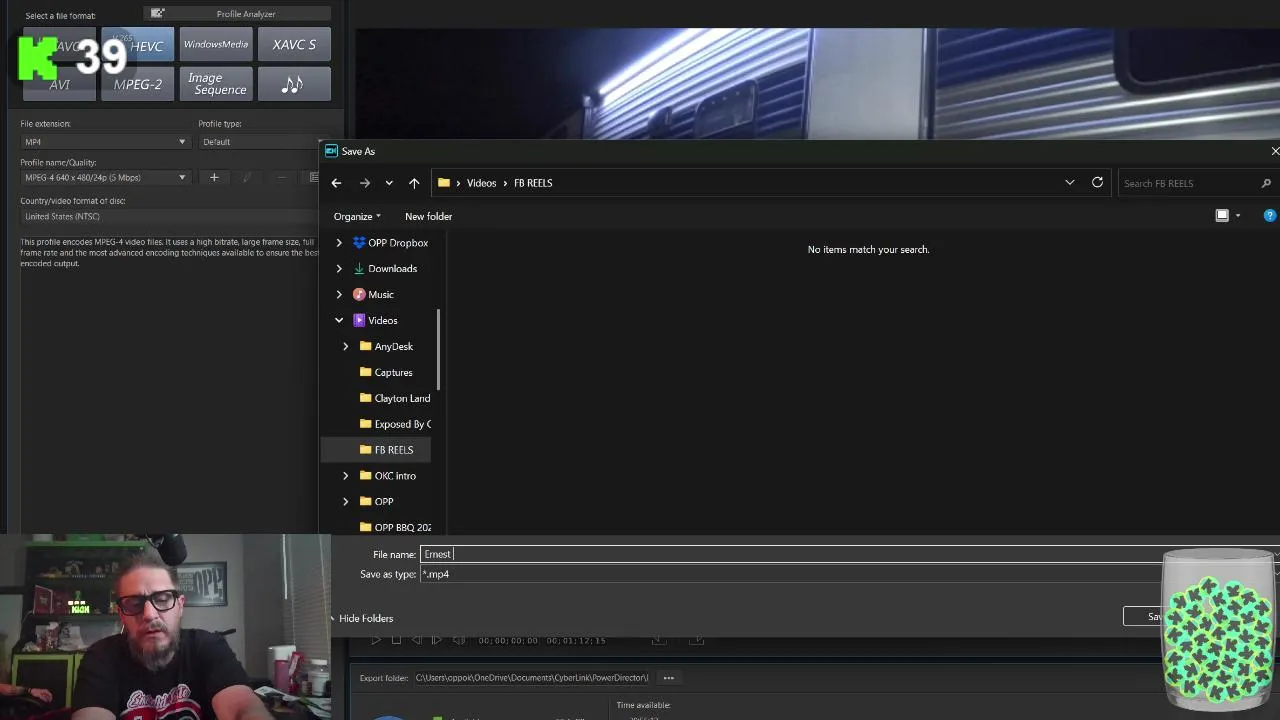The width and height of the screenshot is (1280, 720).
Task: Click the Export folder path field
Action: tap(532, 678)
